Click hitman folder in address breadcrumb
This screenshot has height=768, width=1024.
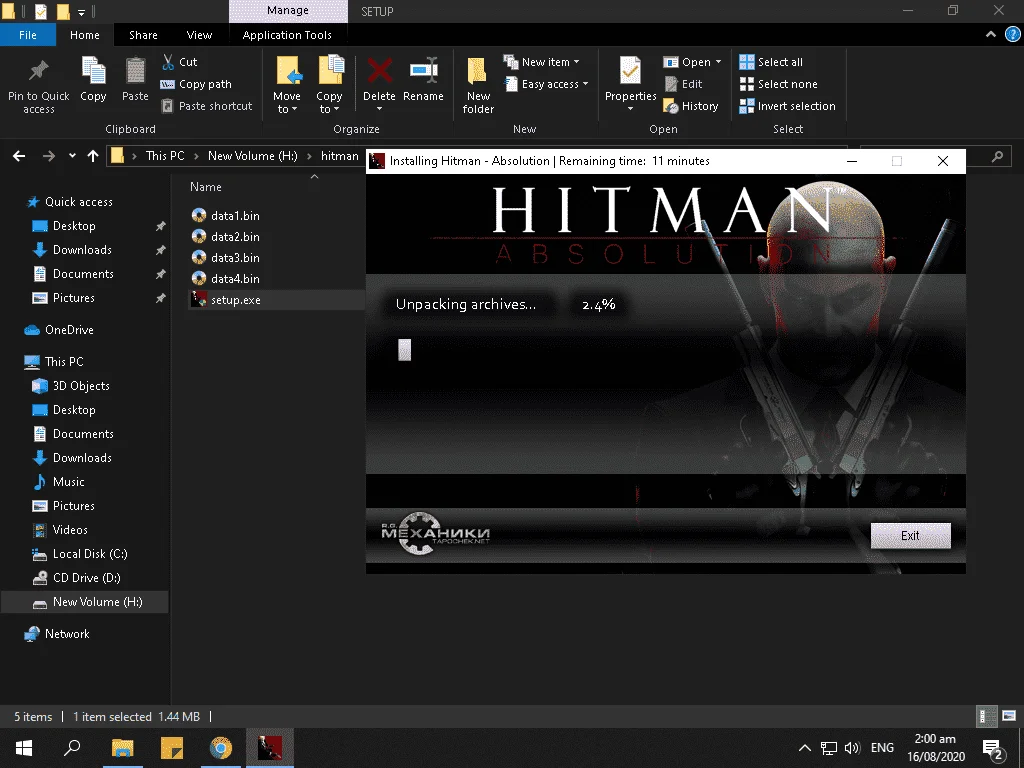(x=340, y=156)
